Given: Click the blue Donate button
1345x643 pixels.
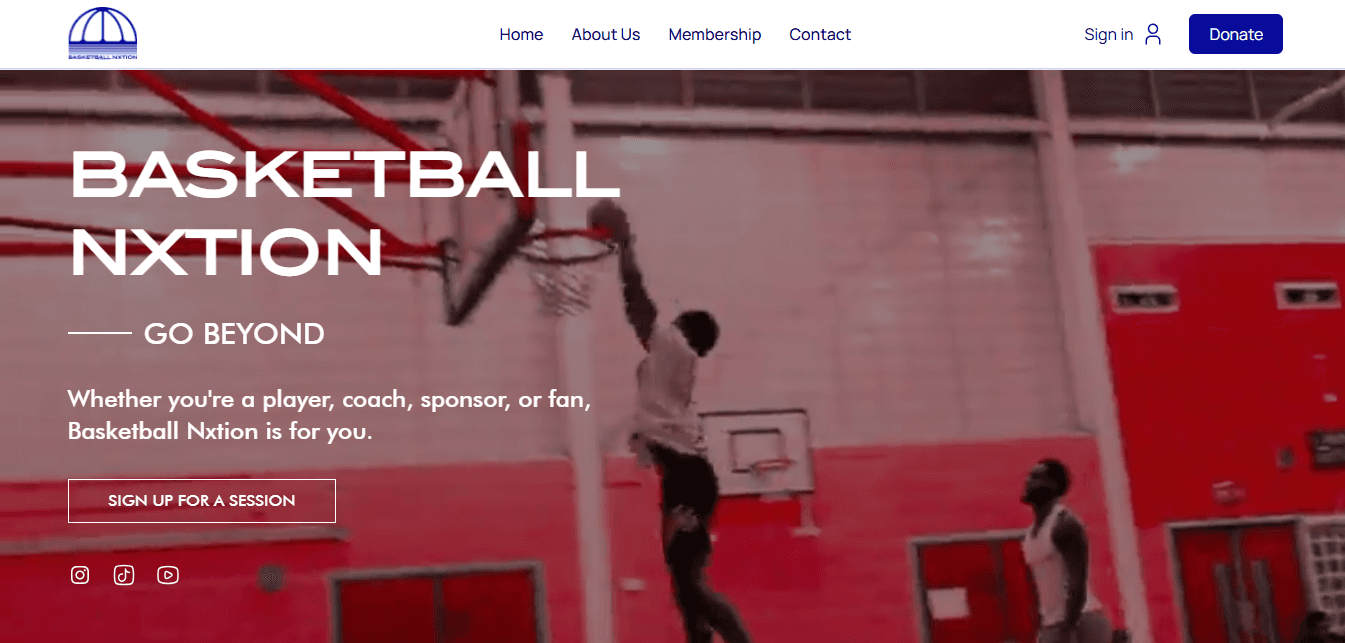Looking at the screenshot, I should [1236, 34].
